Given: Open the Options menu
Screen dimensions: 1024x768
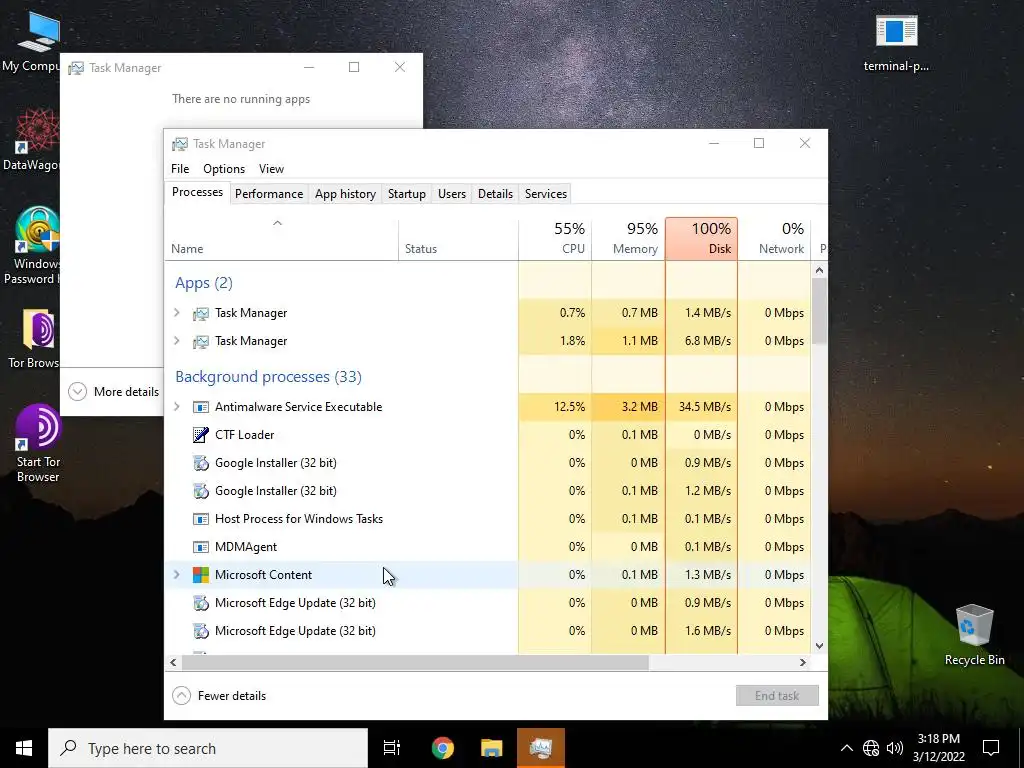Looking at the screenshot, I should (x=224, y=169).
